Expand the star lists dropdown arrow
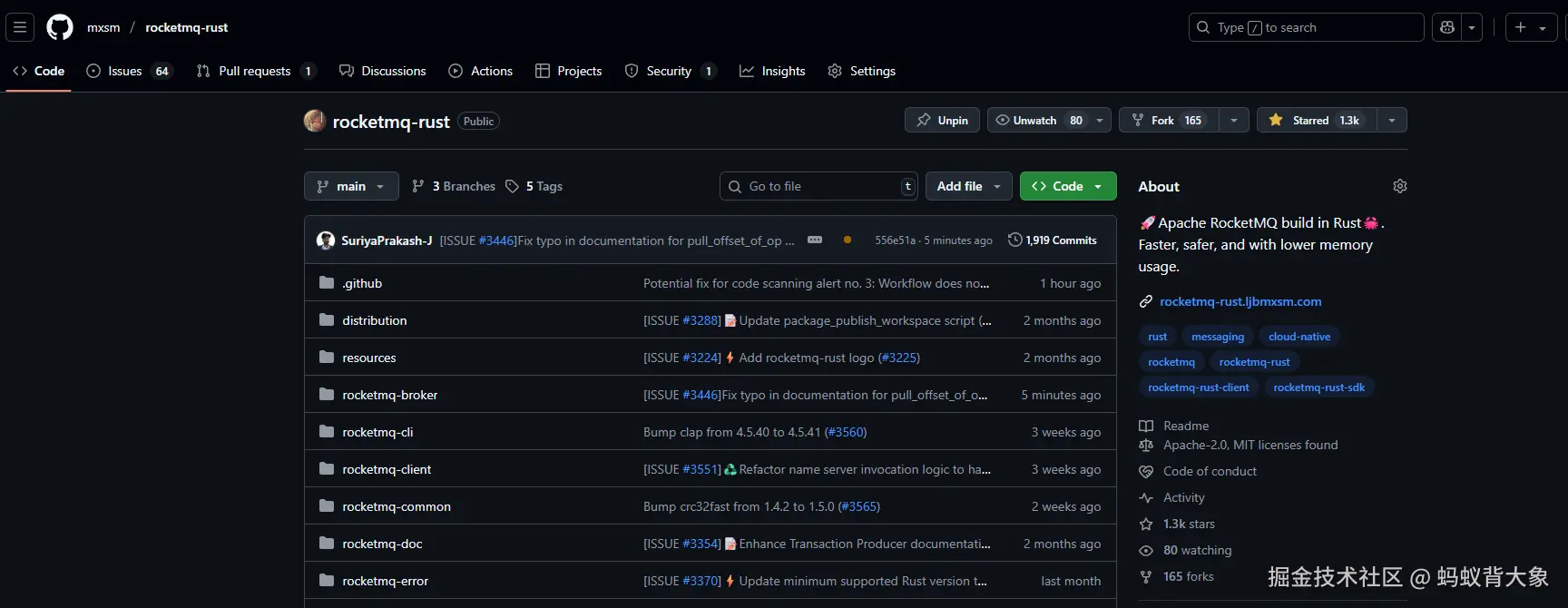 pos(1392,120)
